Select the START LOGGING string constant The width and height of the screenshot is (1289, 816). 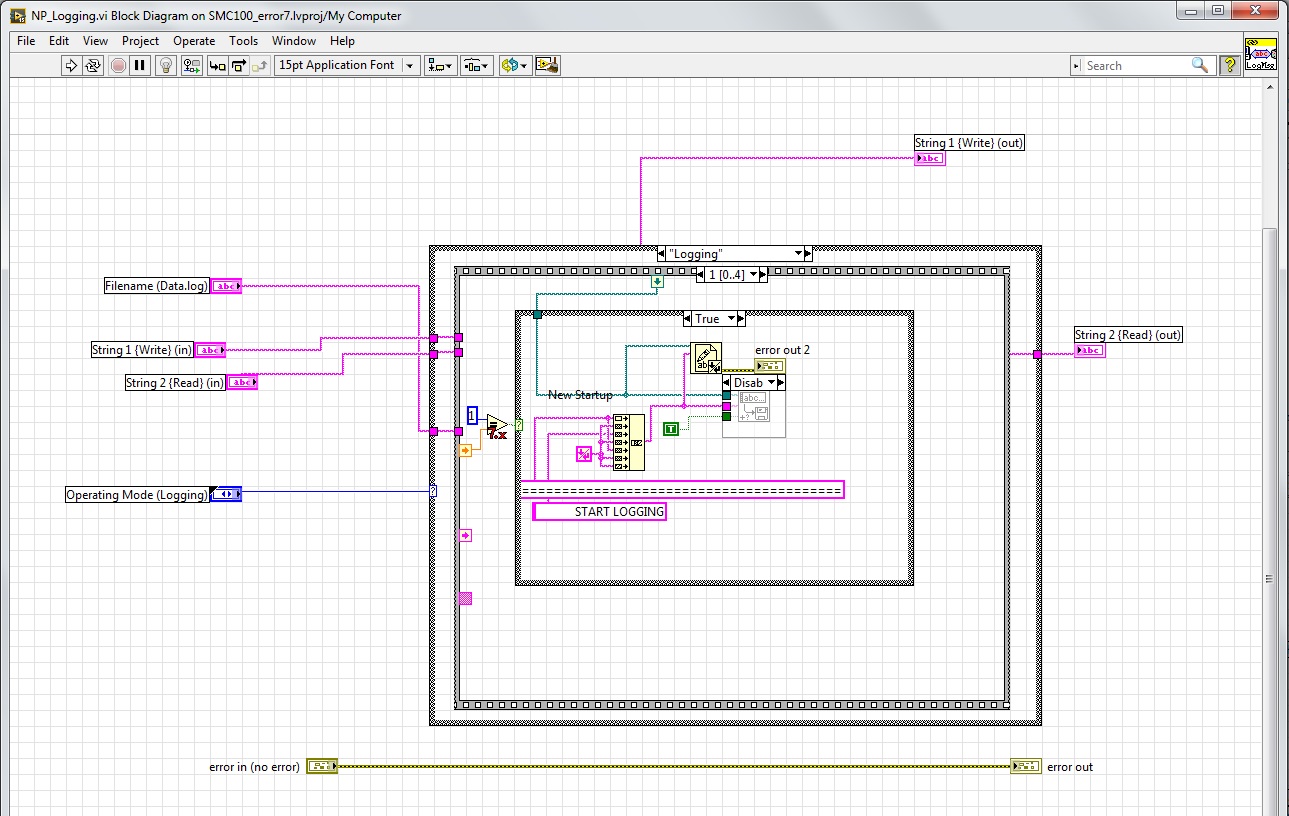click(x=599, y=511)
